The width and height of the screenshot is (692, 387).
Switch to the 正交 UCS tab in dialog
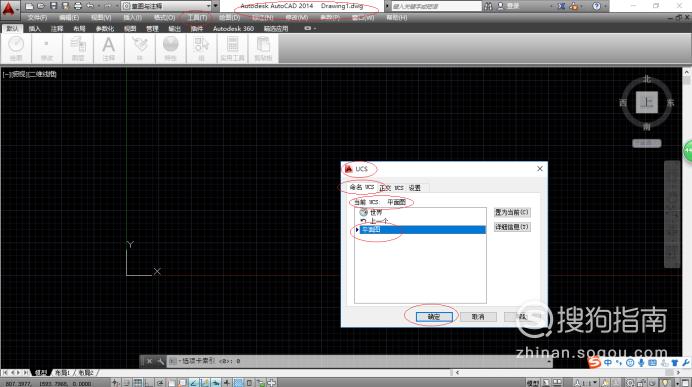[391, 188]
